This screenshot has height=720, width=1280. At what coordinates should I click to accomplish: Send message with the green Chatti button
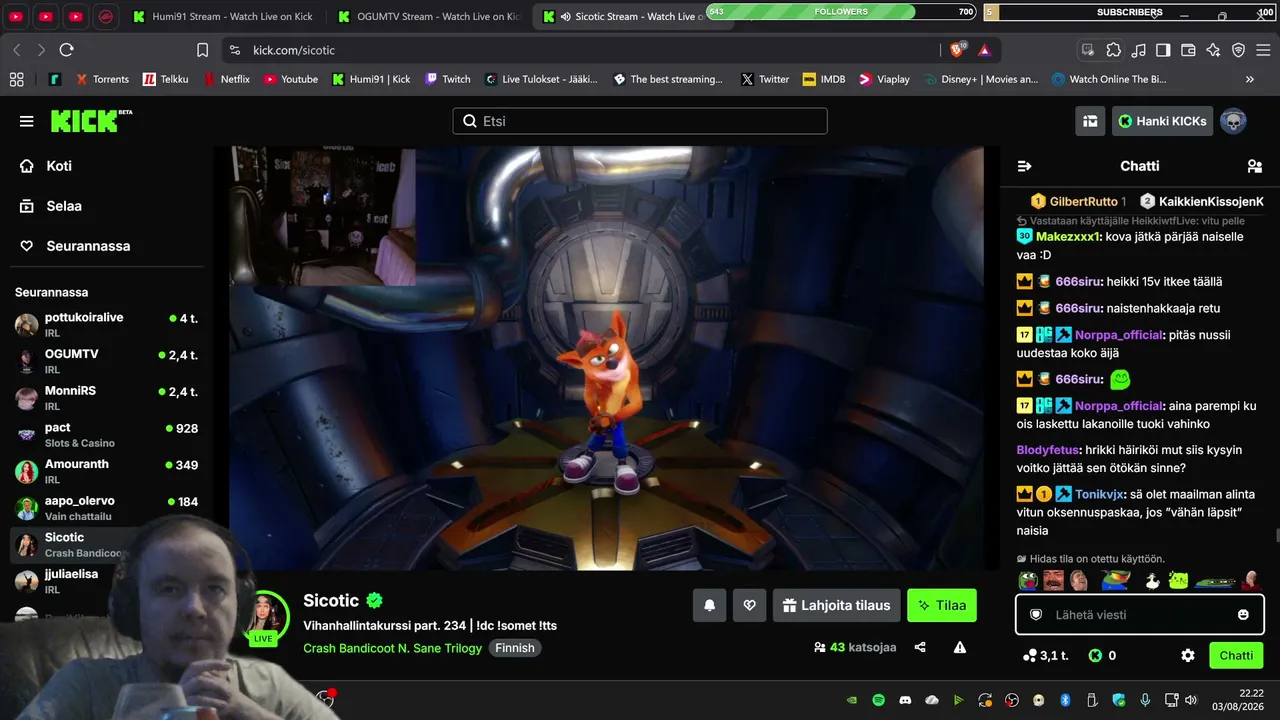(1236, 656)
